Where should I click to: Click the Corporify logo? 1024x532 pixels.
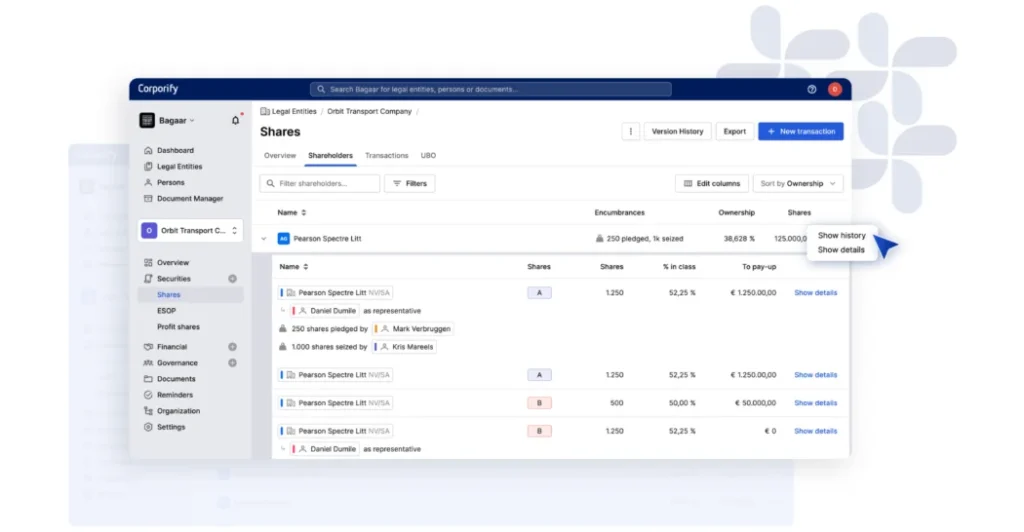coord(158,89)
